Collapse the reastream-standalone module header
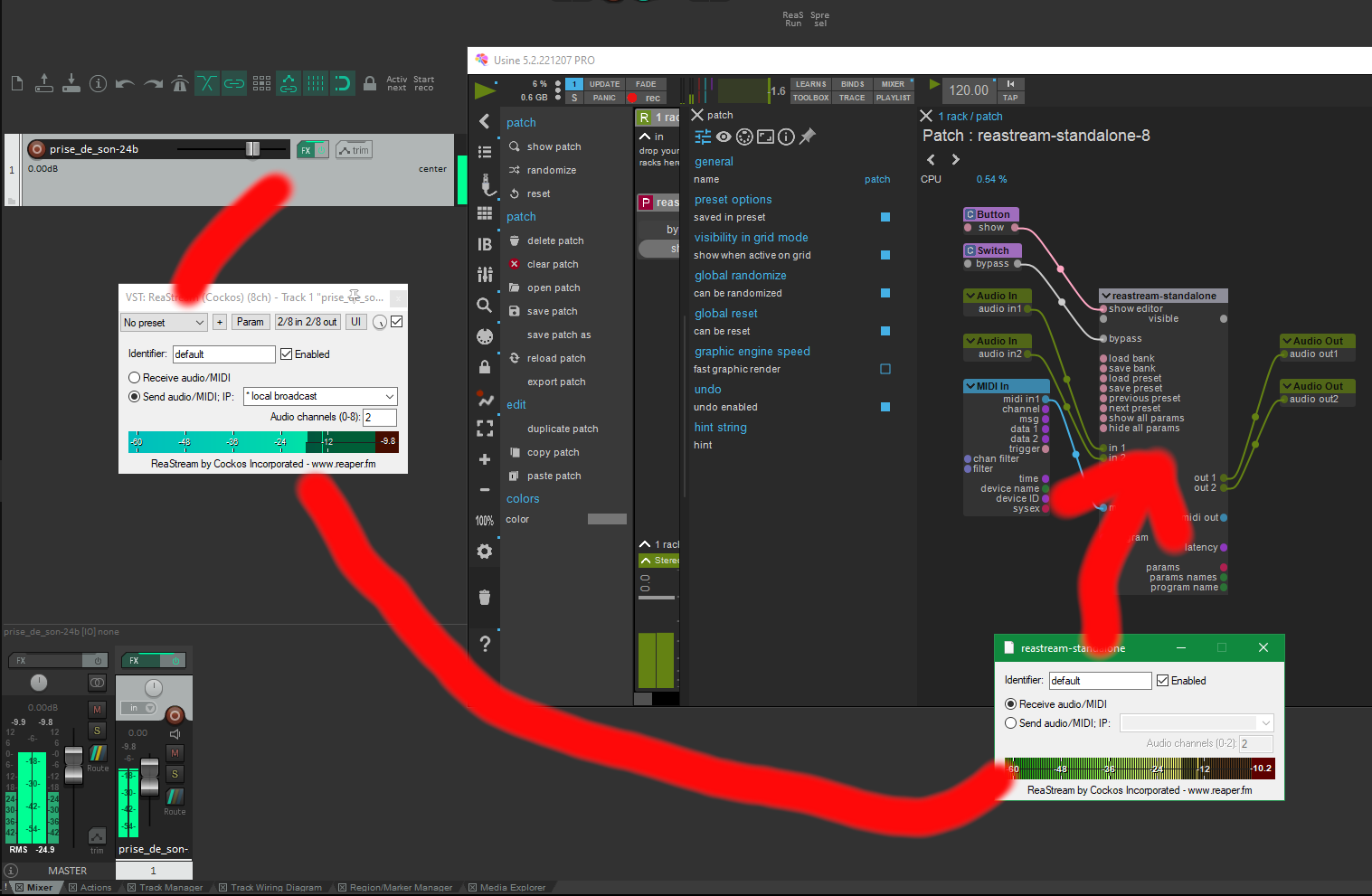Screen dimensions: 1372x896 coord(1105,296)
